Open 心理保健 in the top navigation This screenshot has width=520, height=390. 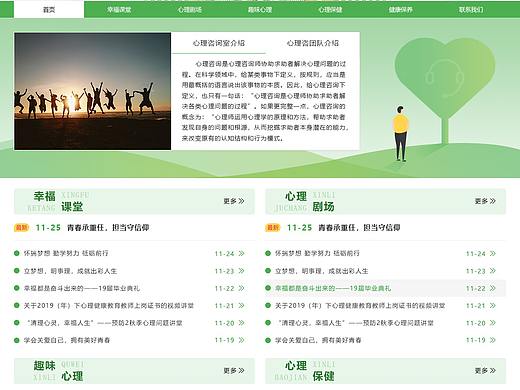coord(330,10)
